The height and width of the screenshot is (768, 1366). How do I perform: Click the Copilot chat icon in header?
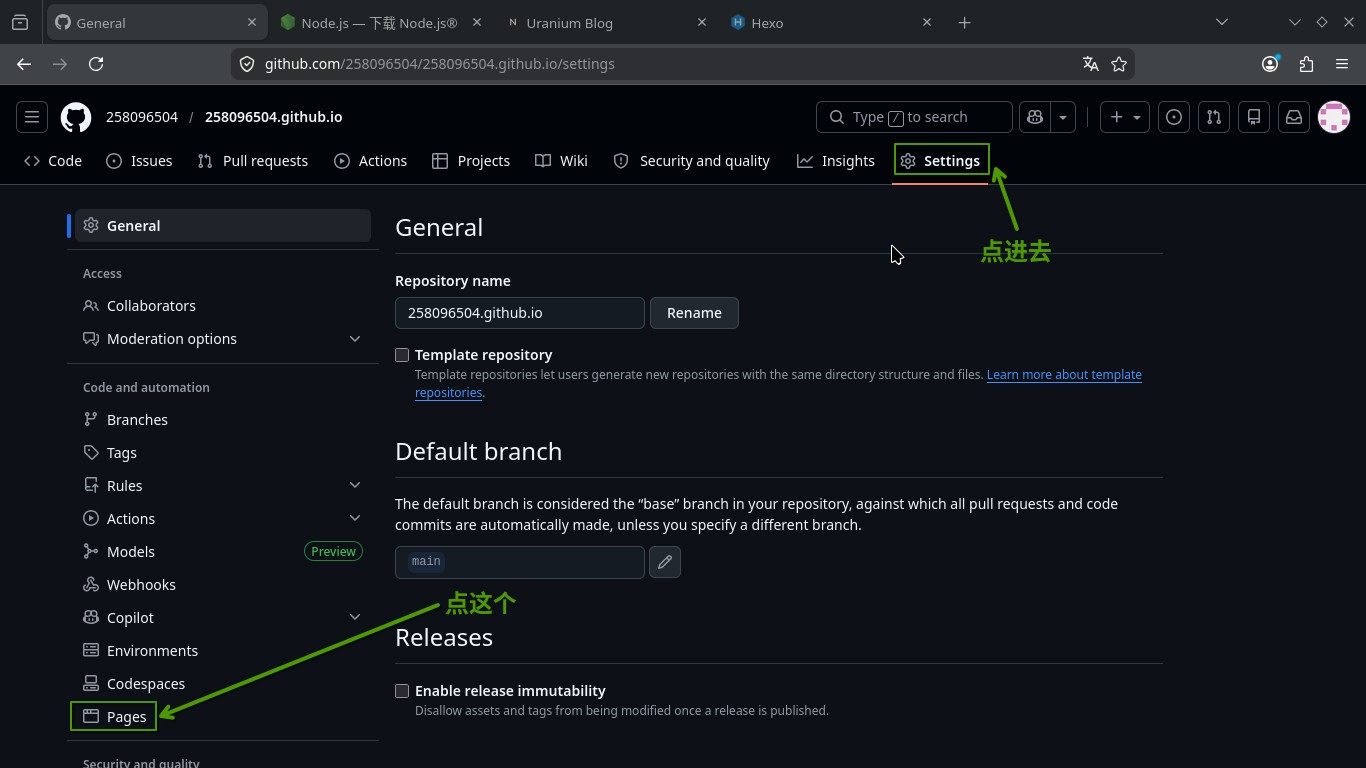(1034, 117)
